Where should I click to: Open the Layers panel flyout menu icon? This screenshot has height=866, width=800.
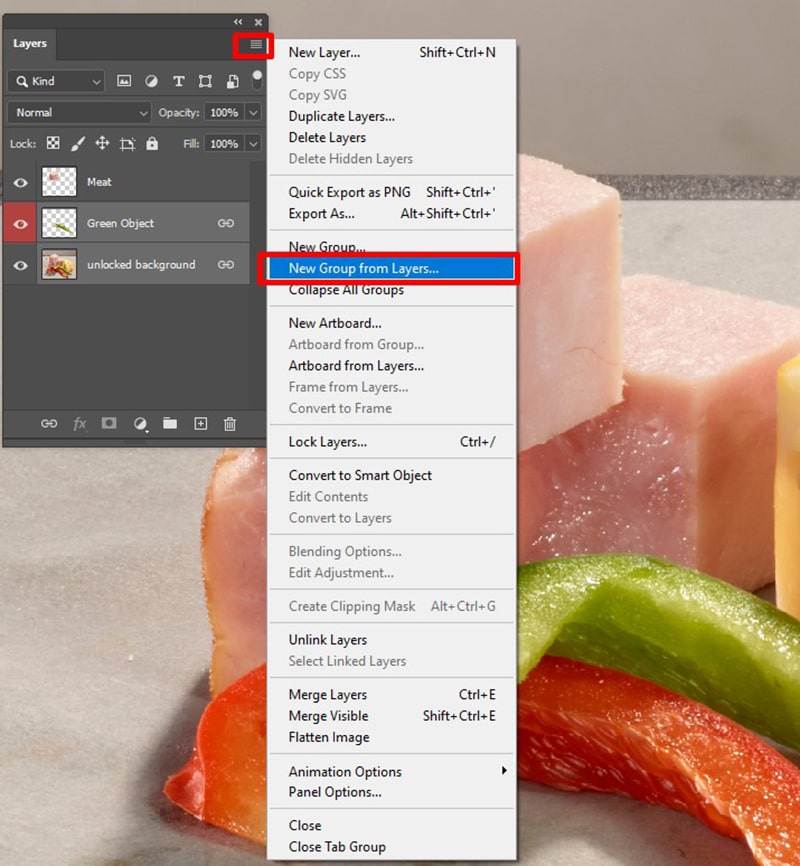point(256,45)
